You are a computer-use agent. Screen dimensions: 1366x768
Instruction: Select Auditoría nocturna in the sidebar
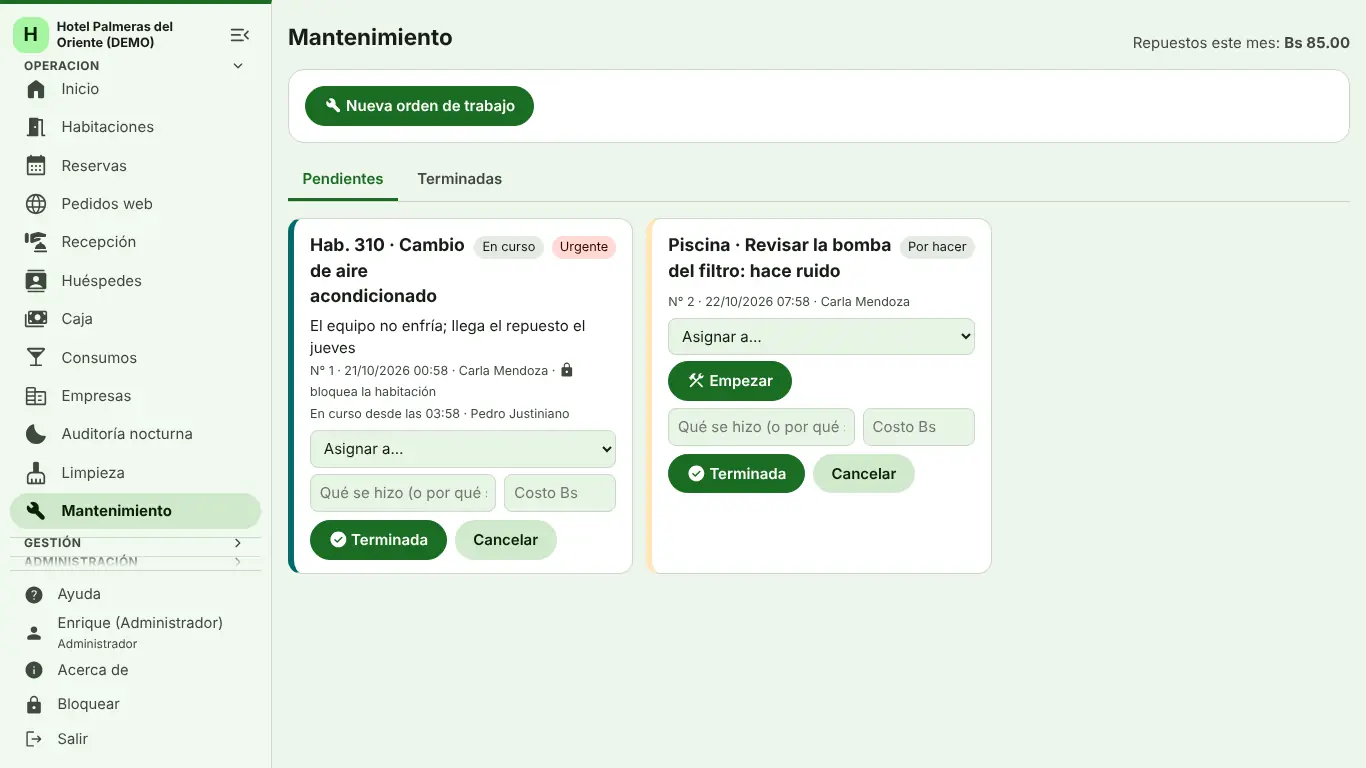click(x=135, y=434)
